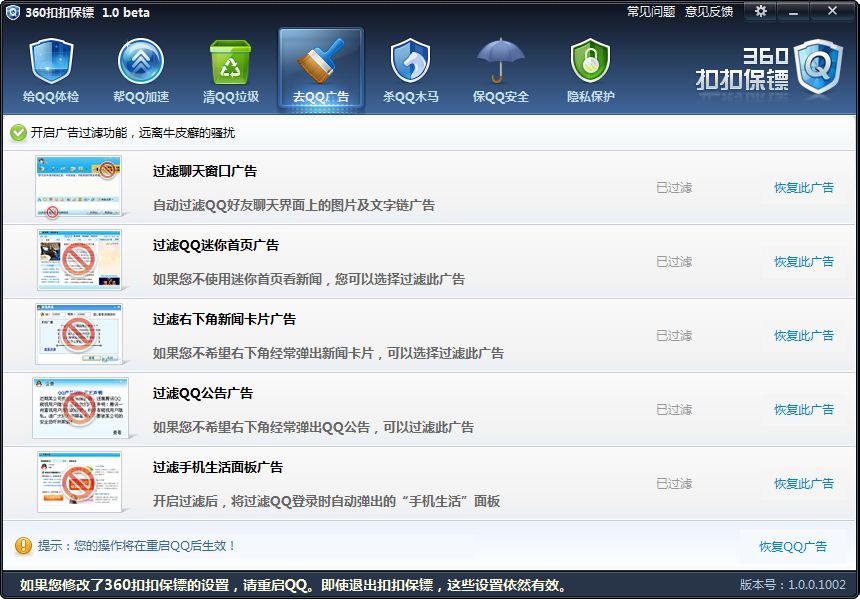This screenshot has height=600, width=860.
Task: Select the 过滤QQ公告广告 heading
Action: point(202,393)
